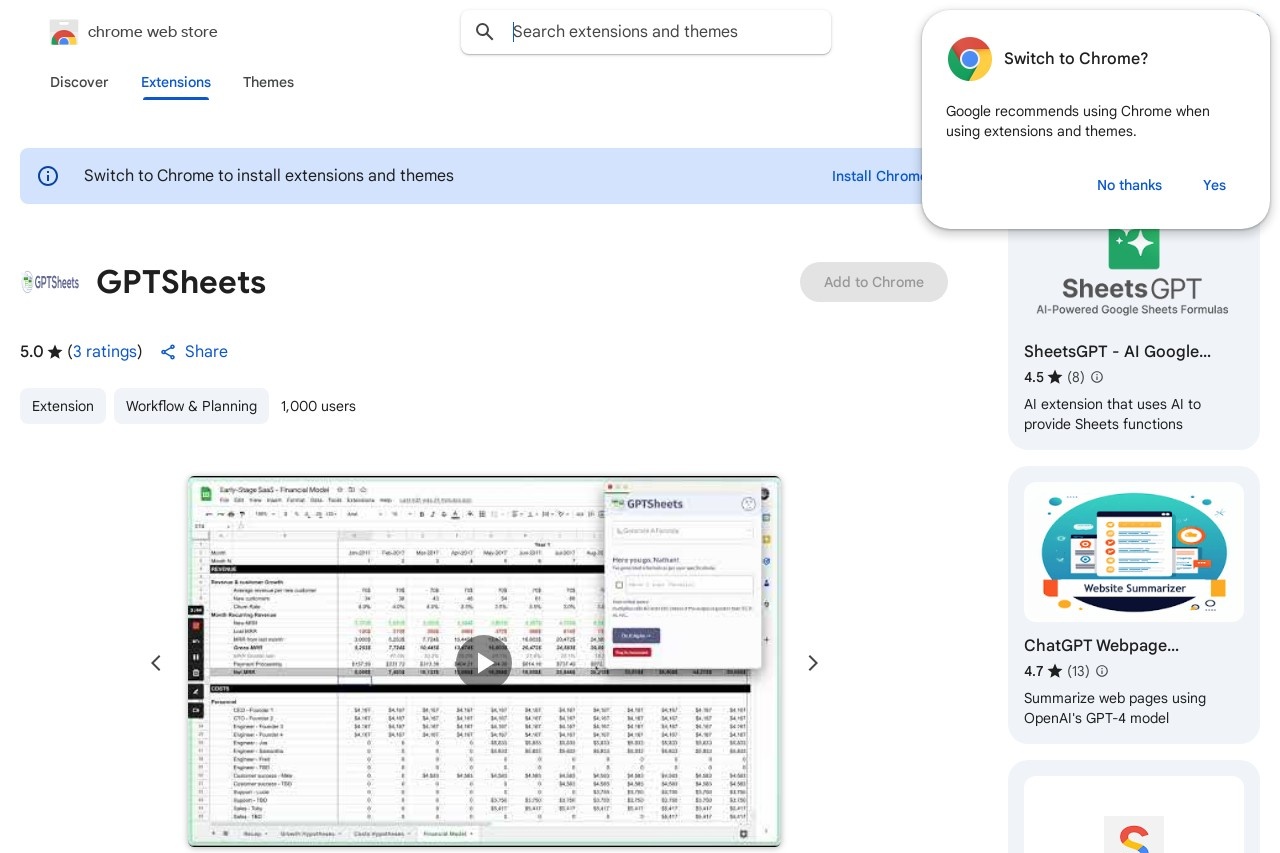Open the Themes tab
This screenshot has width=1280, height=853.
pos(268,82)
